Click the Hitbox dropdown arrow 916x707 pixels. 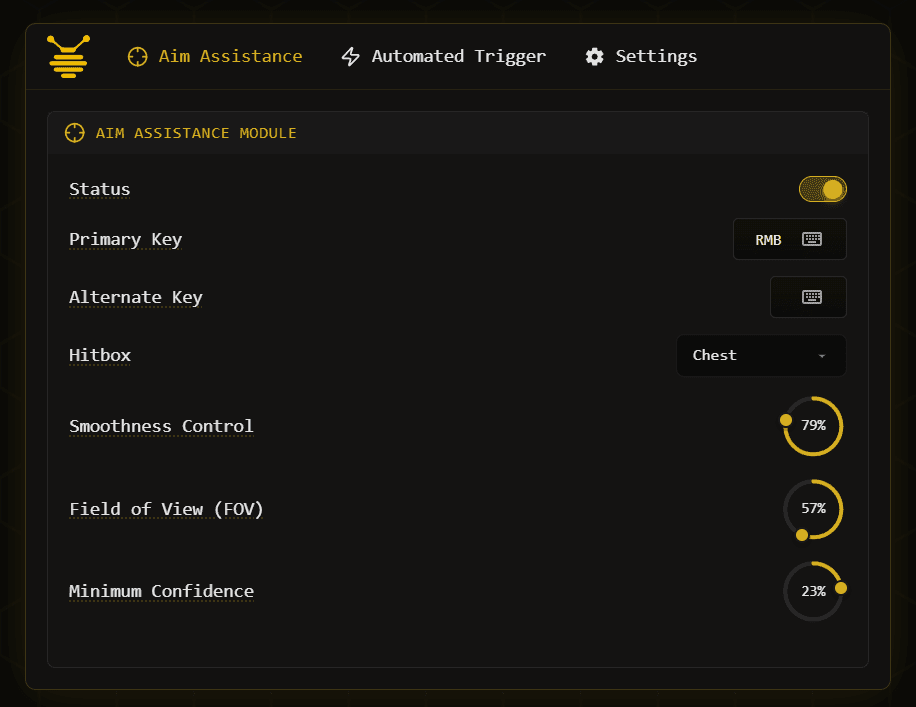coord(822,356)
